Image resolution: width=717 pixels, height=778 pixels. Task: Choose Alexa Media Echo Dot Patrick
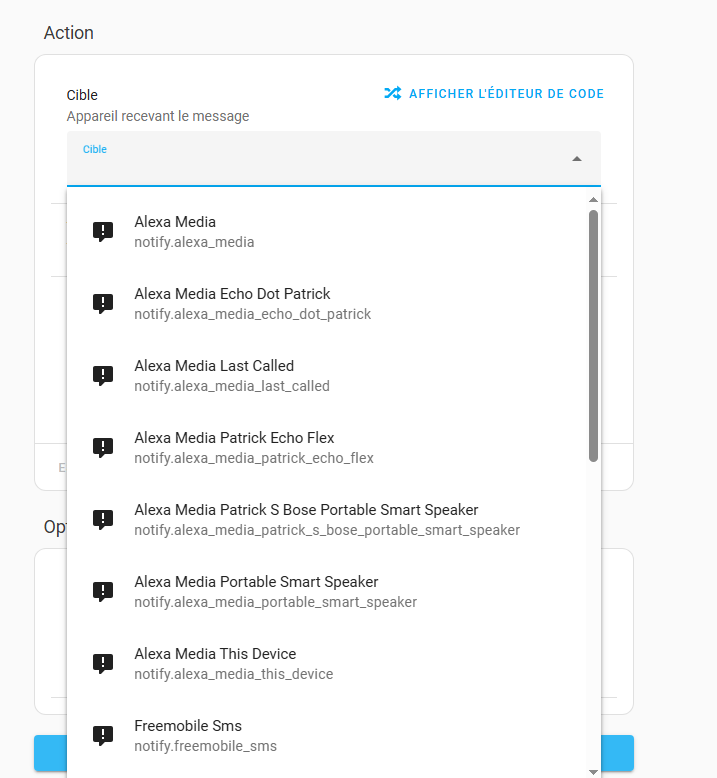click(326, 303)
